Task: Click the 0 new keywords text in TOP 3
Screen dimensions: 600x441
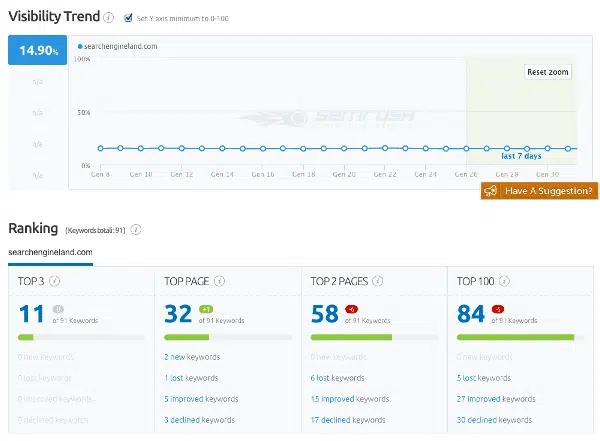Action: click(46, 357)
